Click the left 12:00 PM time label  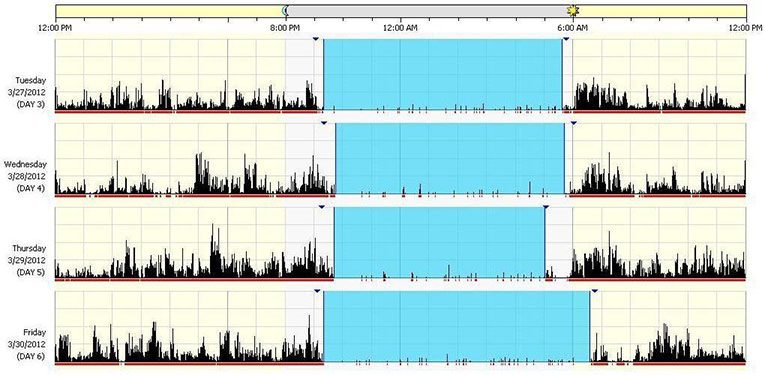coord(55,28)
